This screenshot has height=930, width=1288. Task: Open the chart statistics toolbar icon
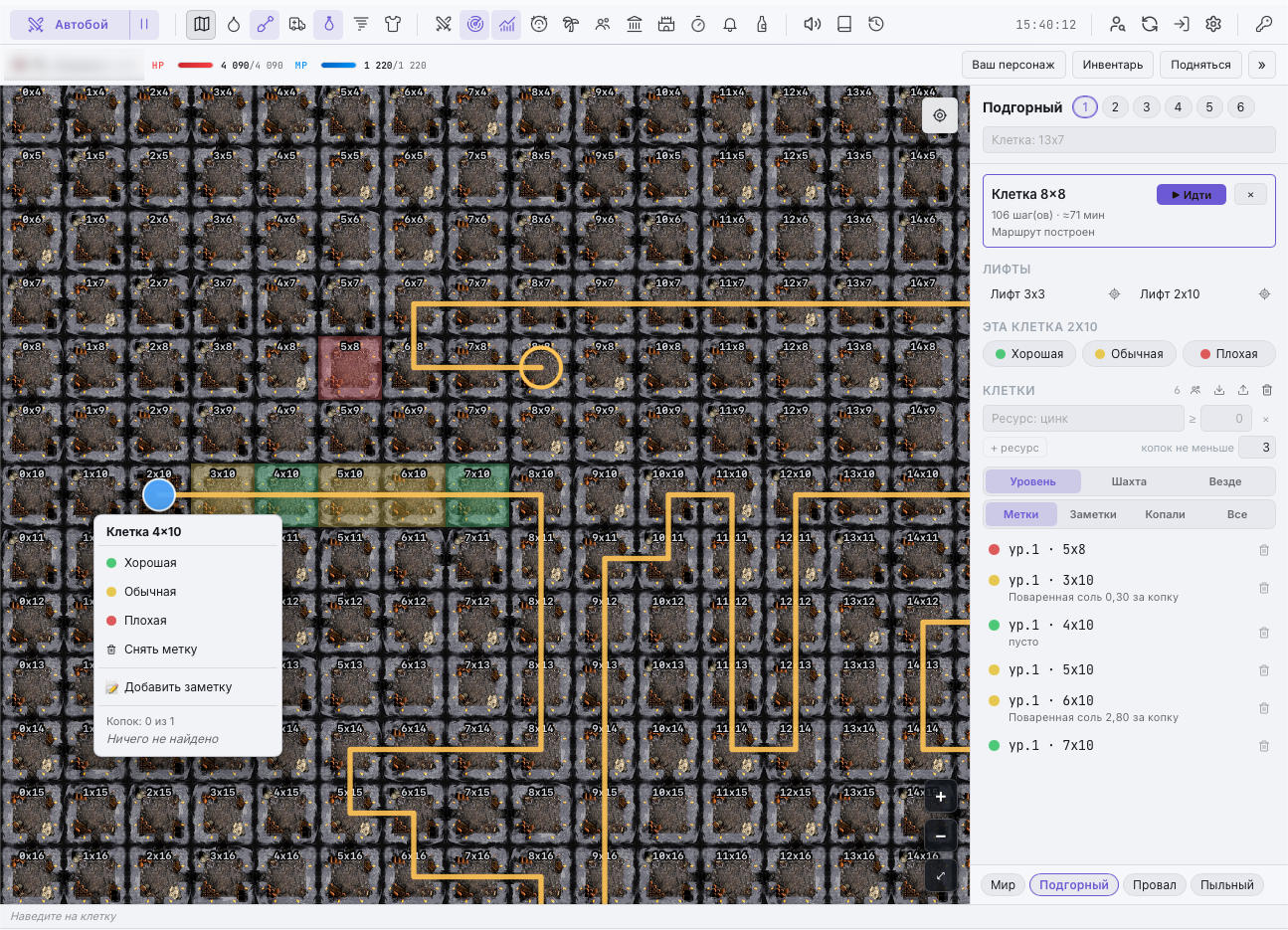pyautogui.click(x=507, y=24)
